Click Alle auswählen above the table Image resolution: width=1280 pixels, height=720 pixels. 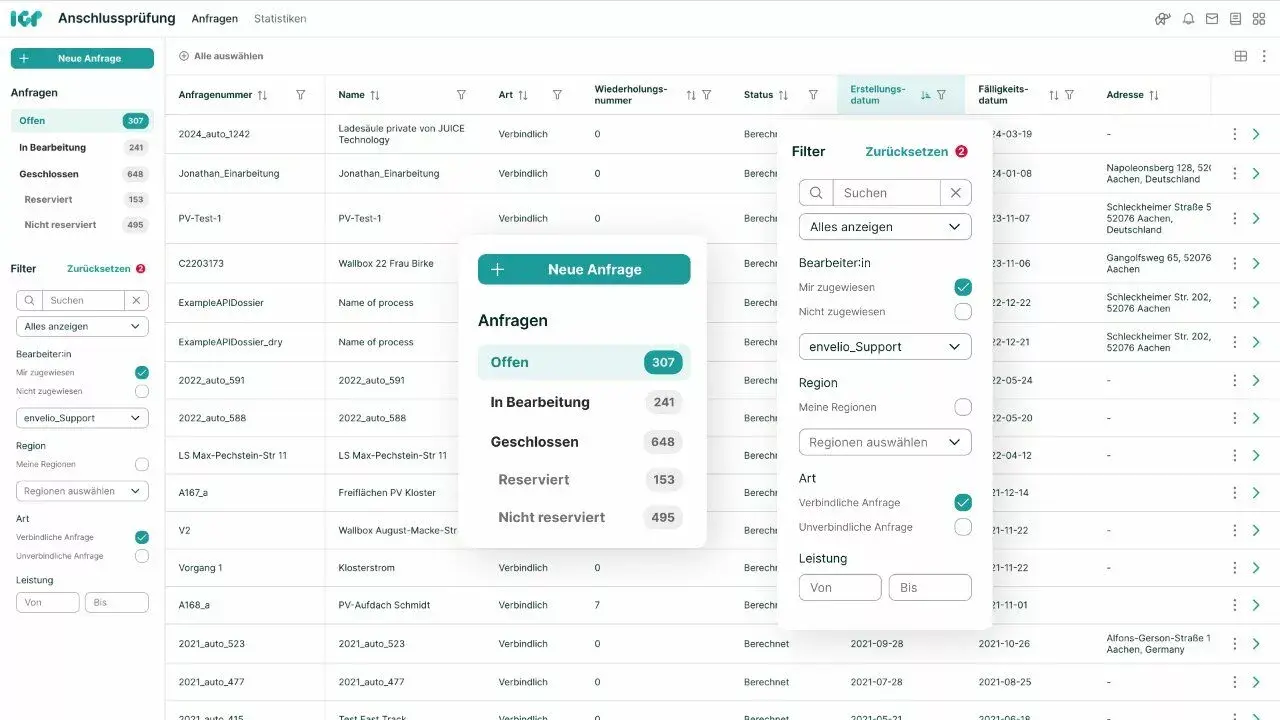coord(221,56)
